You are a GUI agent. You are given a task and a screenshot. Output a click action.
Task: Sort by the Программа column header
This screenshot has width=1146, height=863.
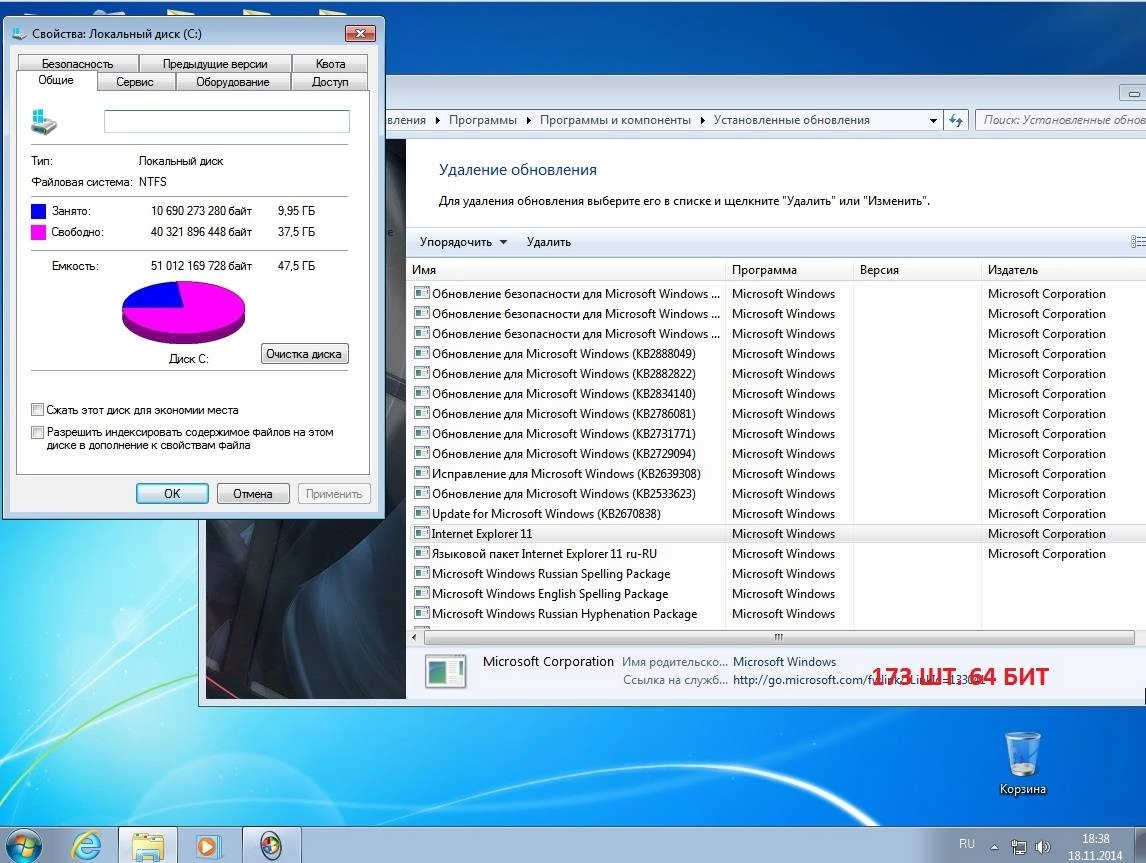pyautogui.click(x=789, y=270)
